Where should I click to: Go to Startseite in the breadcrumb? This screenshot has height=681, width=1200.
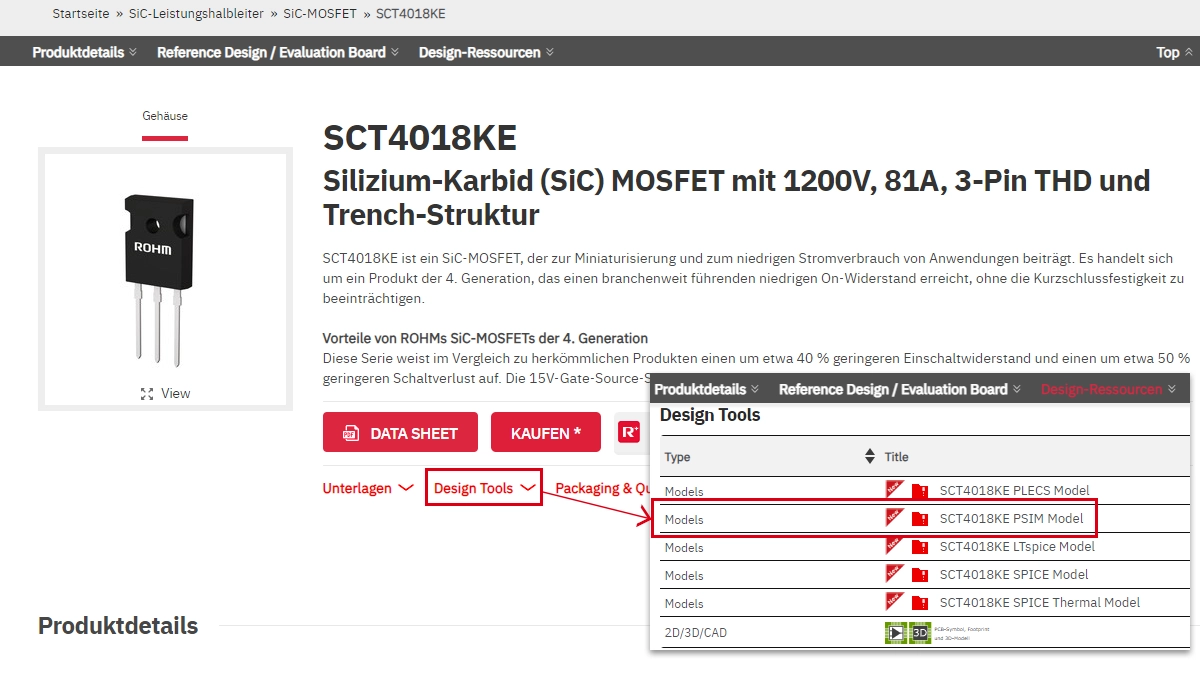click(82, 14)
